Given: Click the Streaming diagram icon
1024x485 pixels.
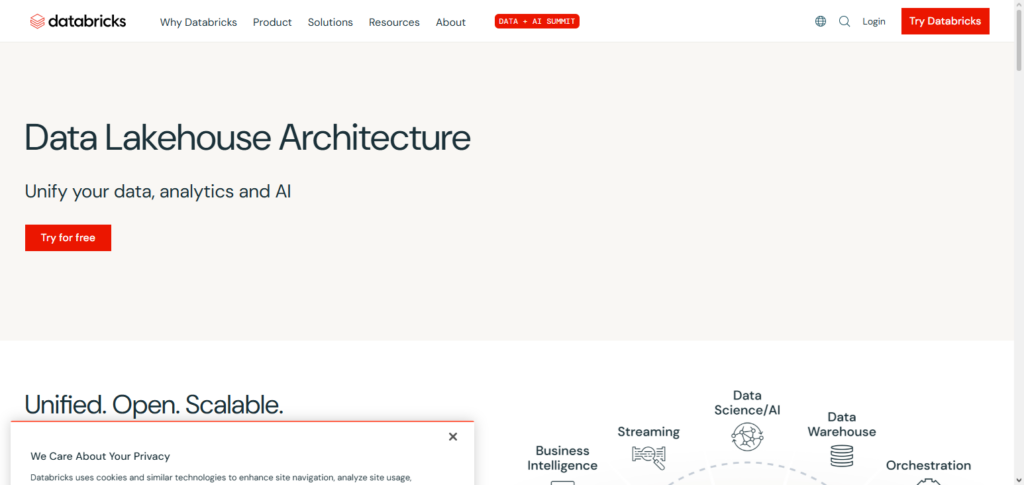Looking at the screenshot, I should (x=648, y=457).
